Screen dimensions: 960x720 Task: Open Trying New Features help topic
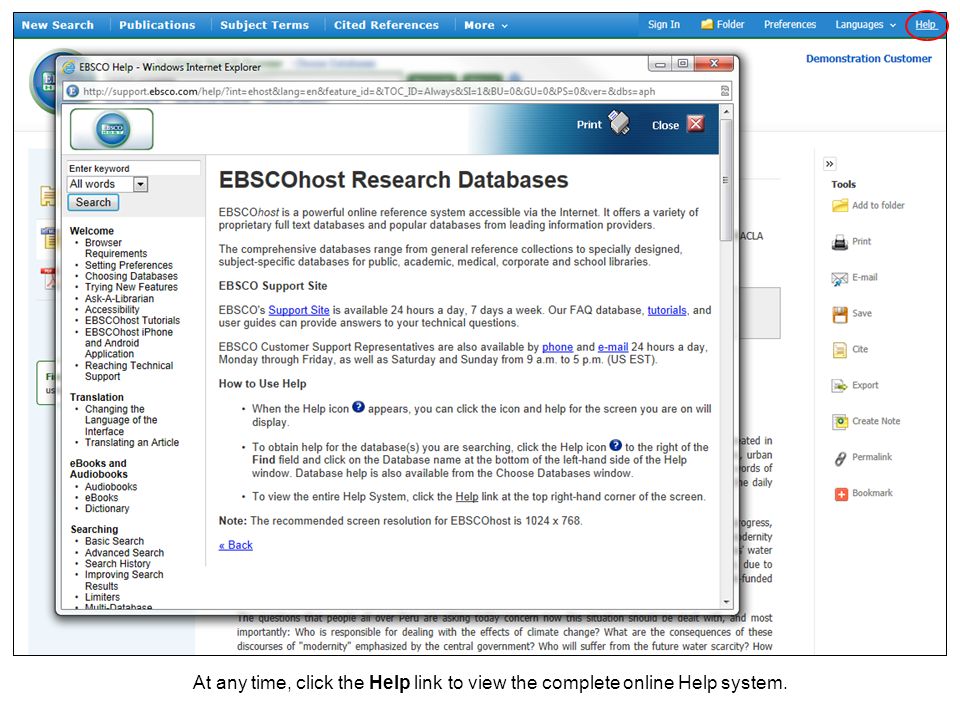131,287
